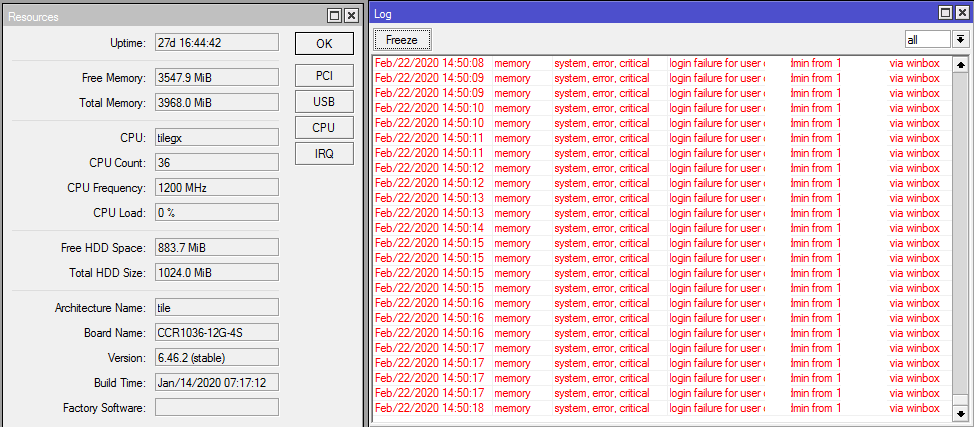Click the log filter field showing 'all'
This screenshot has height=427, width=974.
tap(927, 39)
